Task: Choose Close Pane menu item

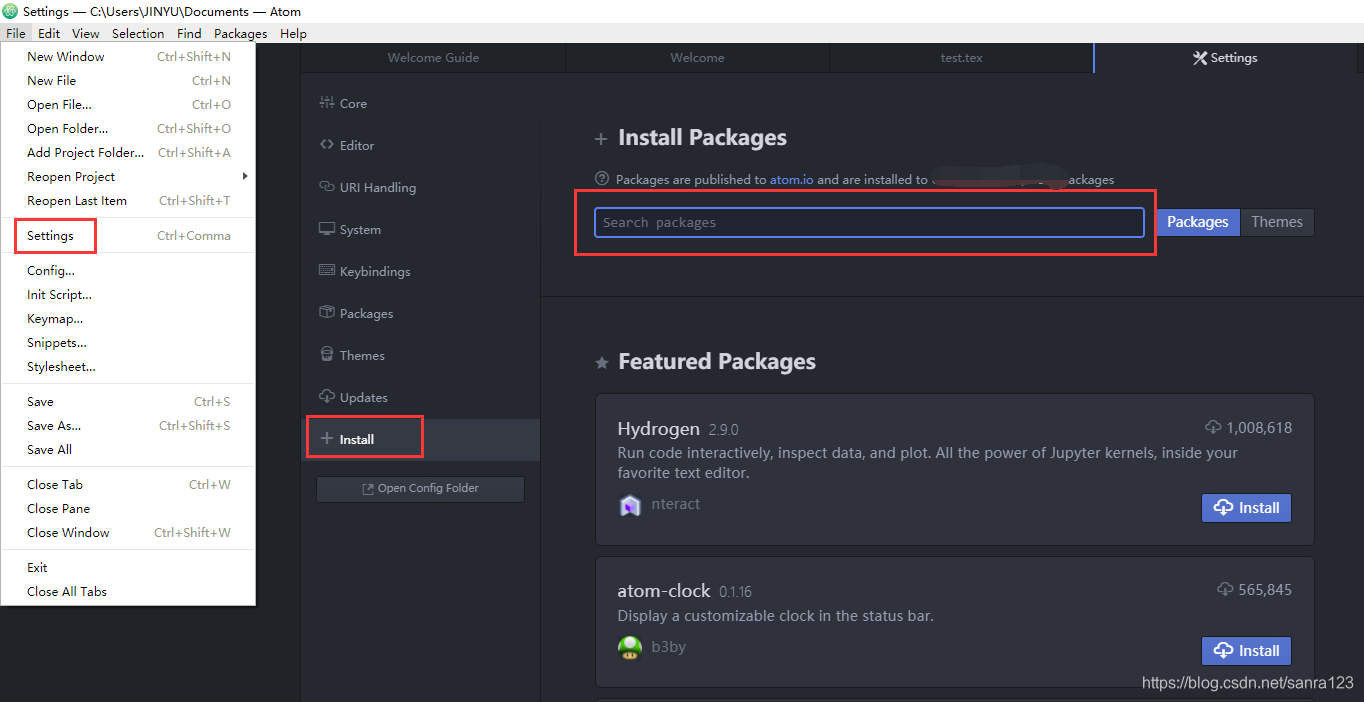Action: click(x=128, y=509)
